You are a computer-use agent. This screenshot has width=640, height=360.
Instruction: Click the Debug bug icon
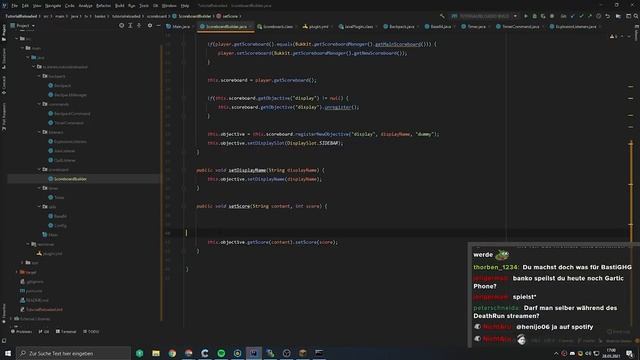pyautogui.click(x=534, y=16)
